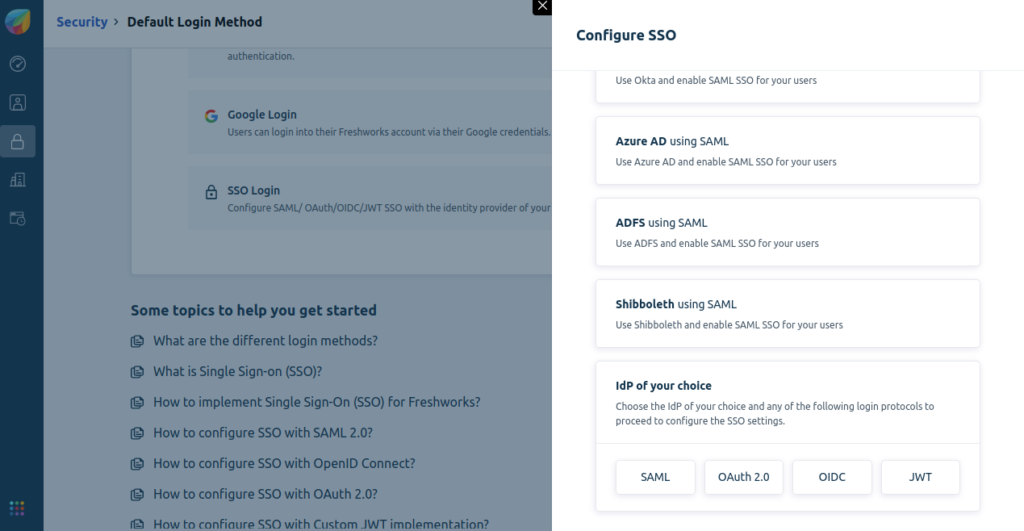Click the SSO Login lock icon
1024x531 pixels.
[211, 192]
